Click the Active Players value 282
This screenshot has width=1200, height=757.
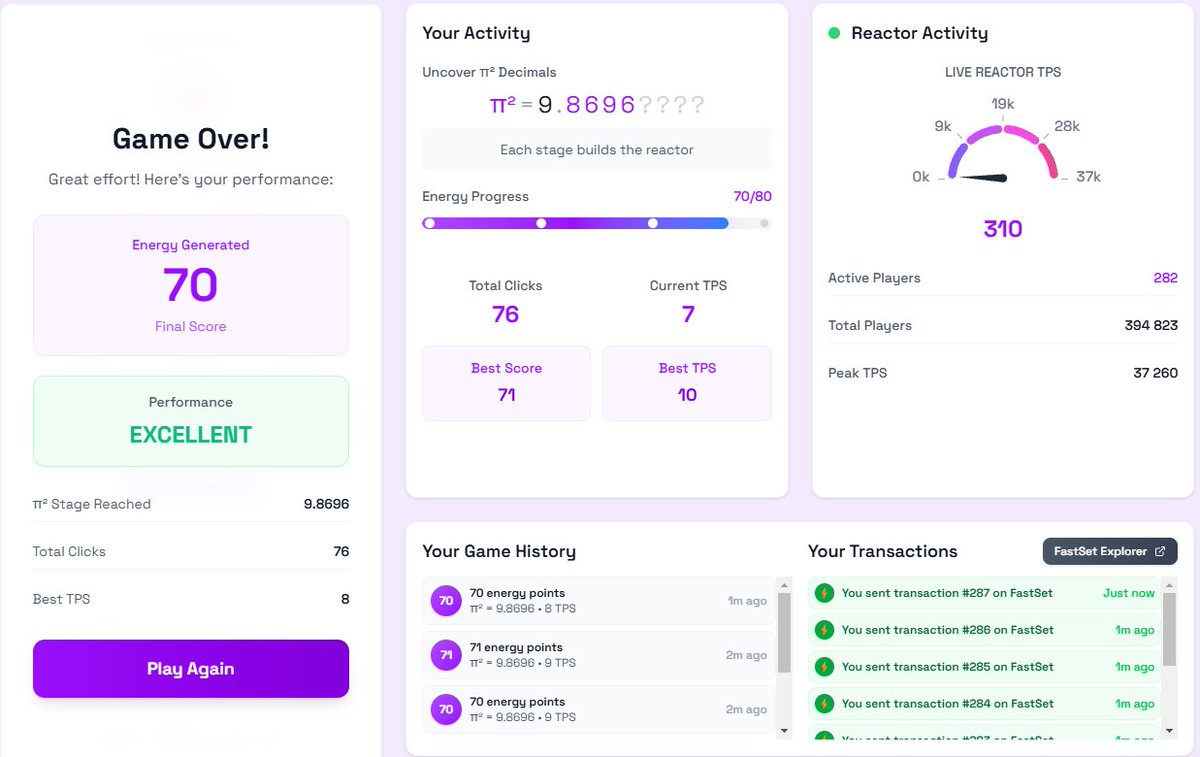(x=1165, y=278)
